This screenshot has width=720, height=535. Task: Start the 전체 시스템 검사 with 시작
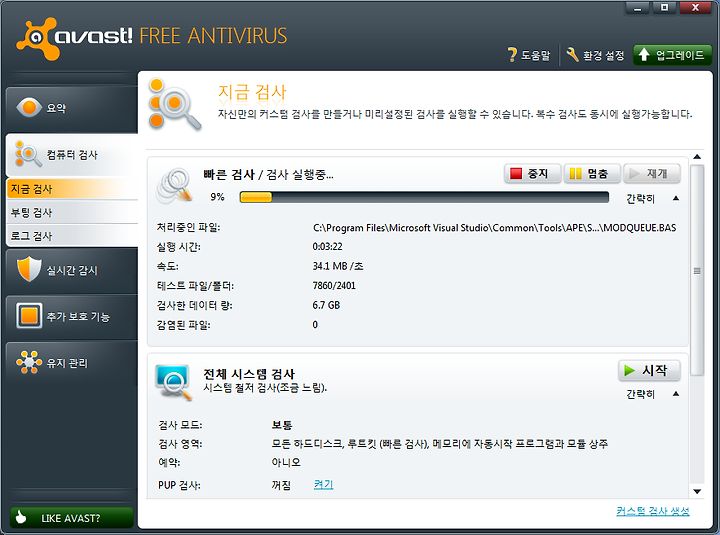649,370
